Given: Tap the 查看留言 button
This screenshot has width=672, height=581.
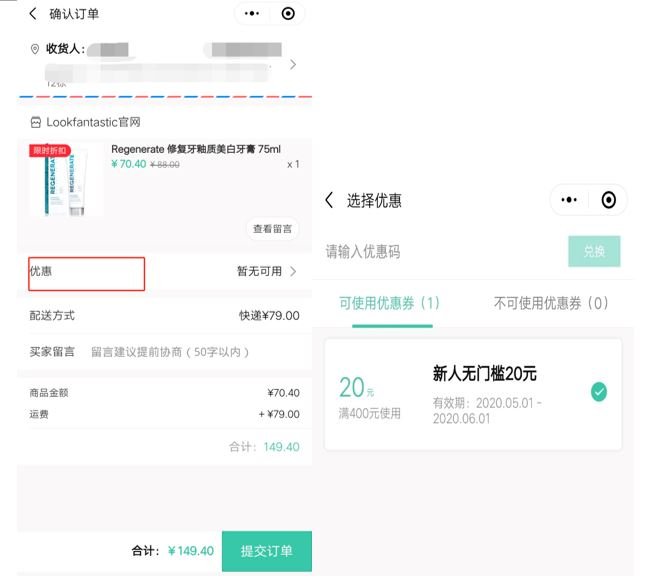Looking at the screenshot, I should tap(272, 229).
